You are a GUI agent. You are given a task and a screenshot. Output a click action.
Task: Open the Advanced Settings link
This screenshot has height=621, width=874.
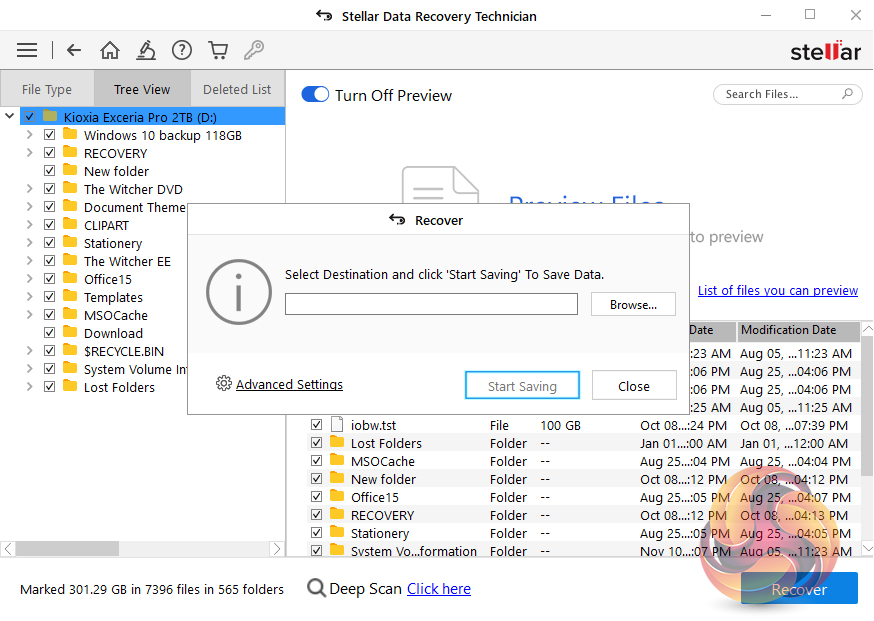[x=289, y=384]
